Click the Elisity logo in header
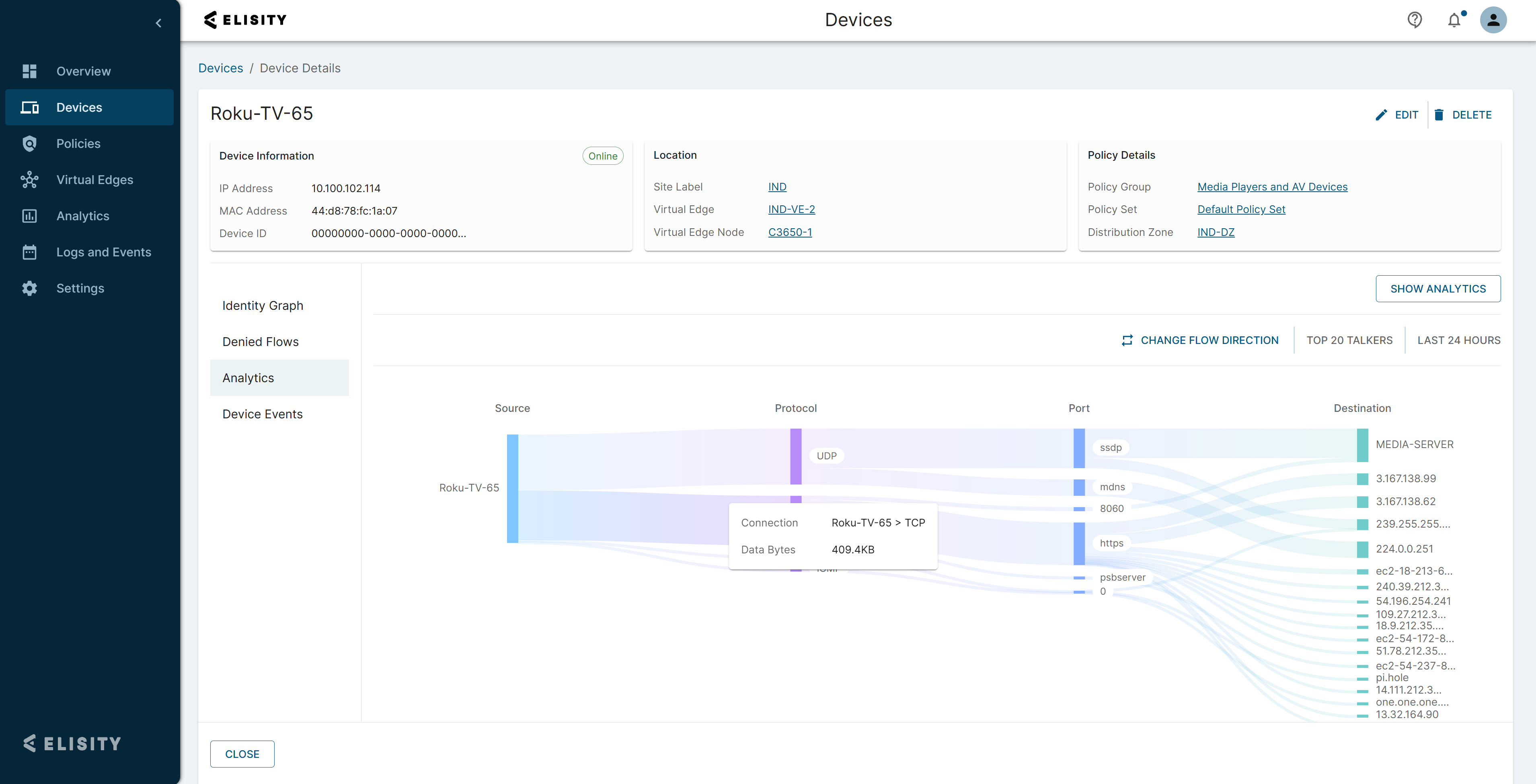Image resolution: width=1536 pixels, height=784 pixels. 245,20
